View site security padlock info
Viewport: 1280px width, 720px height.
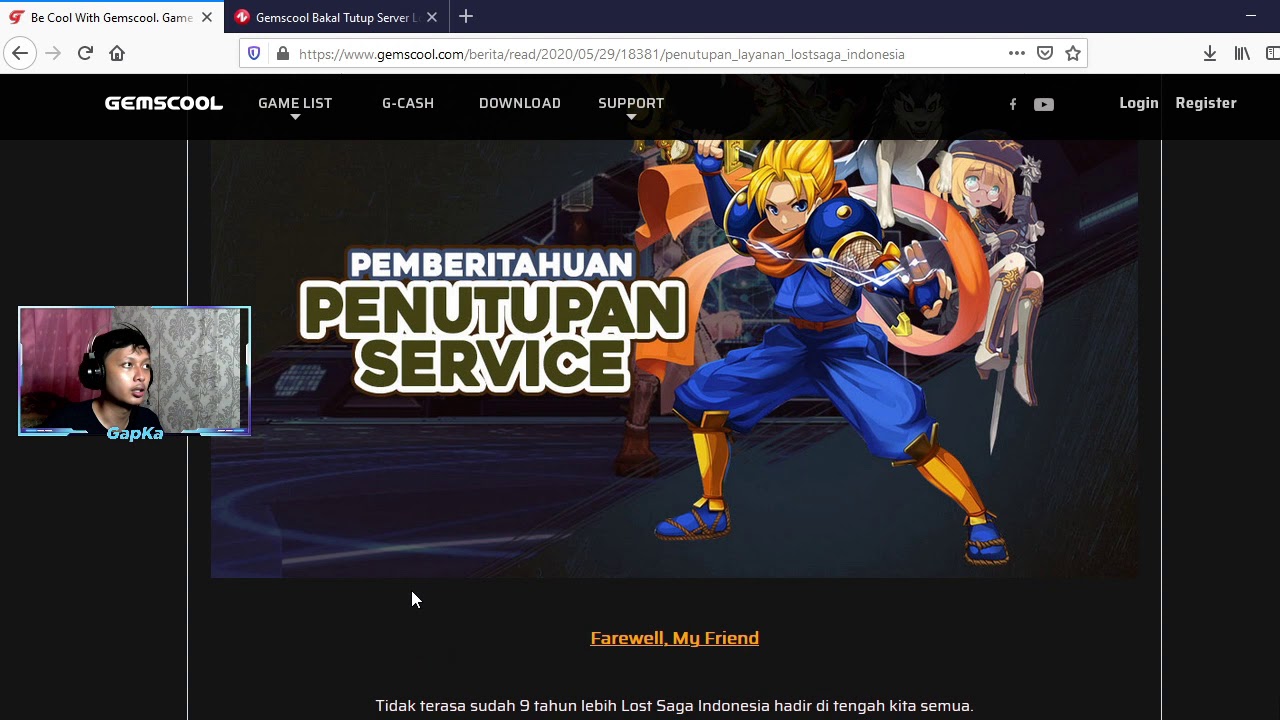click(283, 54)
